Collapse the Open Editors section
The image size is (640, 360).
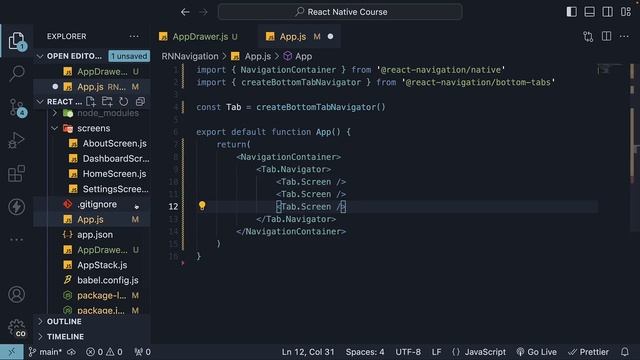pos(40,56)
